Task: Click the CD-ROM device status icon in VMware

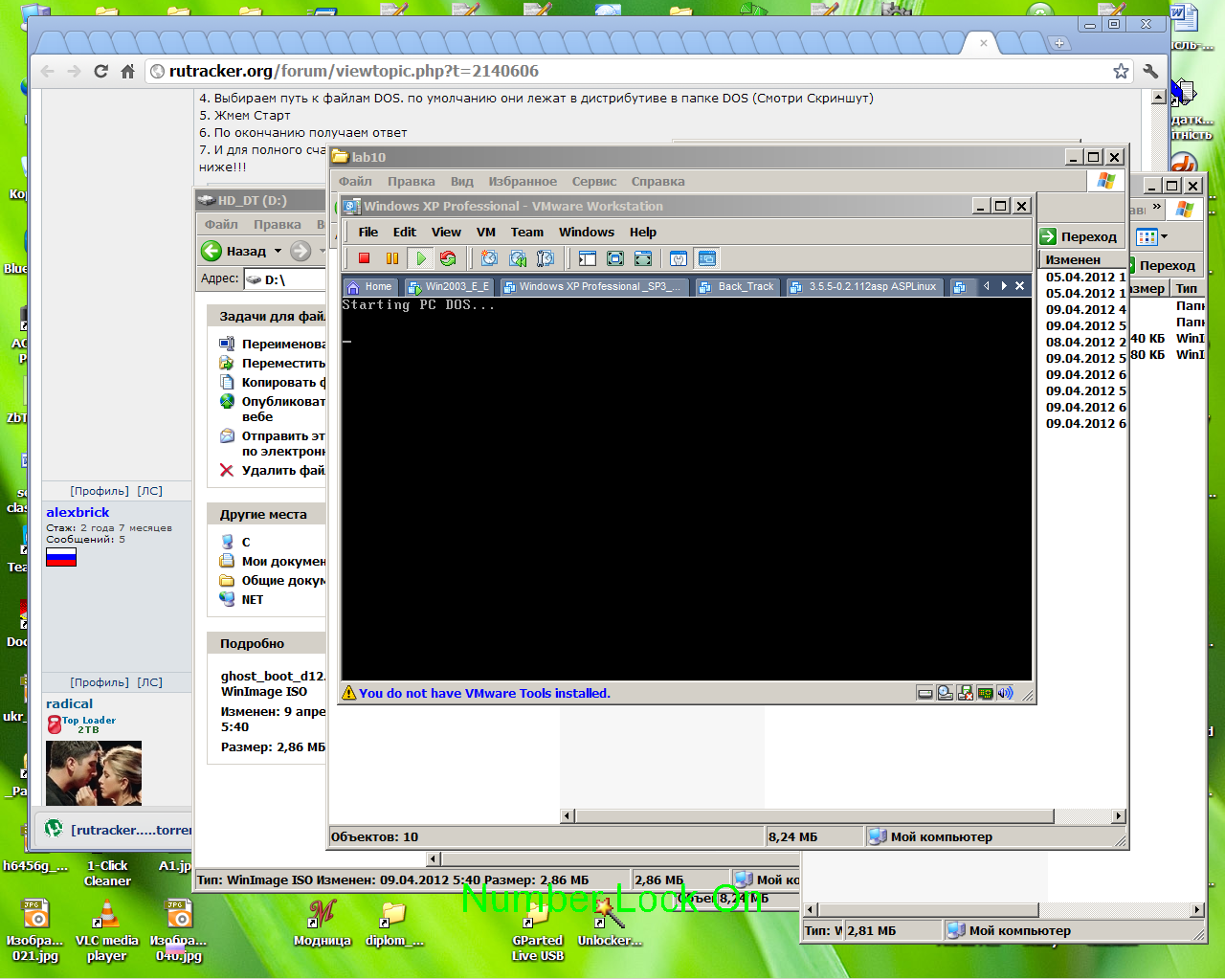Action: (x=945, y=693)
